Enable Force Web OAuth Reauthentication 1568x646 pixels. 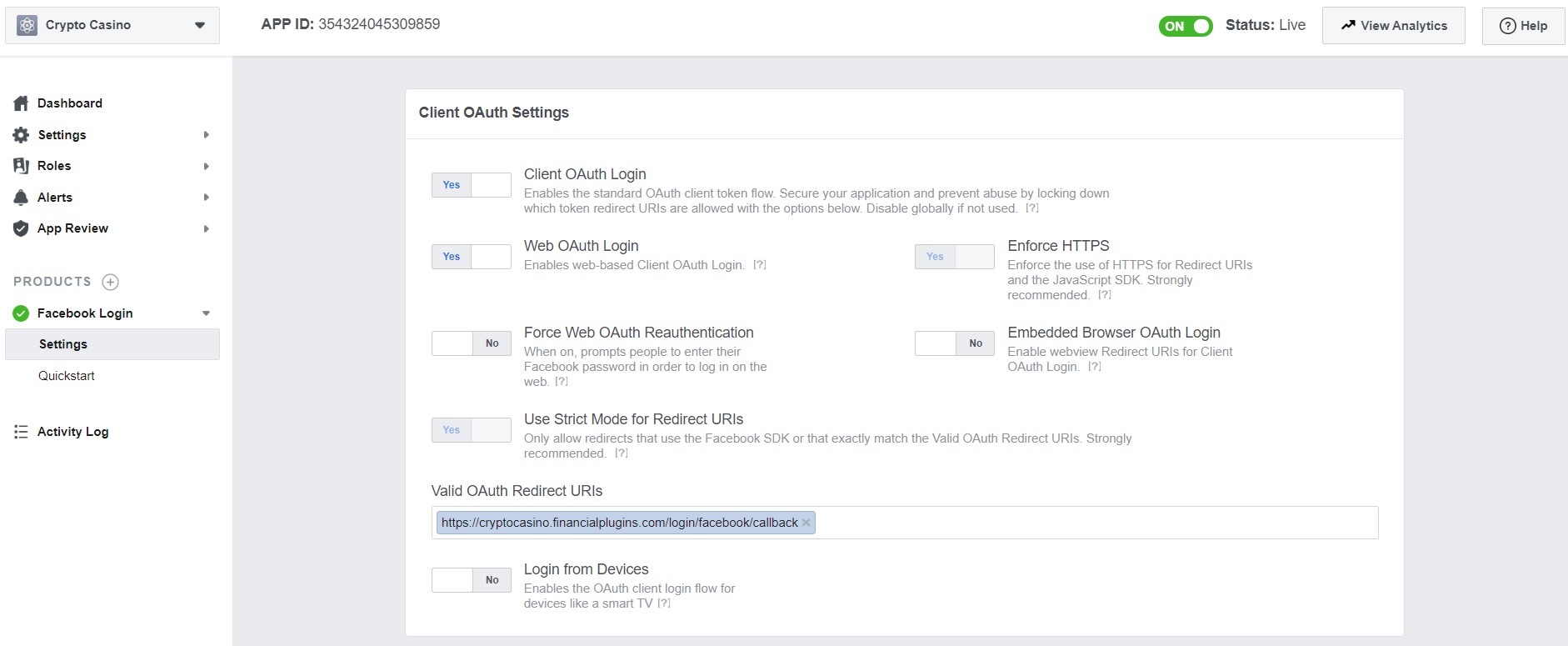tap(471, 343)
